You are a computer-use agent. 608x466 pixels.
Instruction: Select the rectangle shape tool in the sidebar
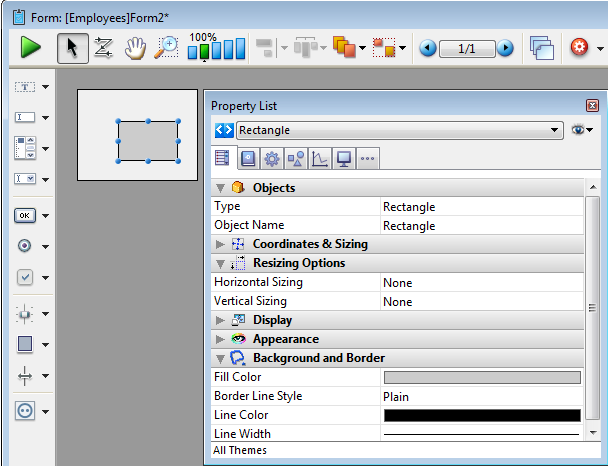click(x=25, y=344)
